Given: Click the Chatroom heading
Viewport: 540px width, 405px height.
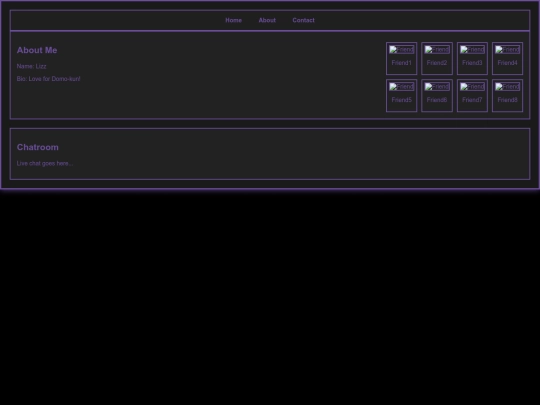Looking at the screenshot, I should click(38, 147).
